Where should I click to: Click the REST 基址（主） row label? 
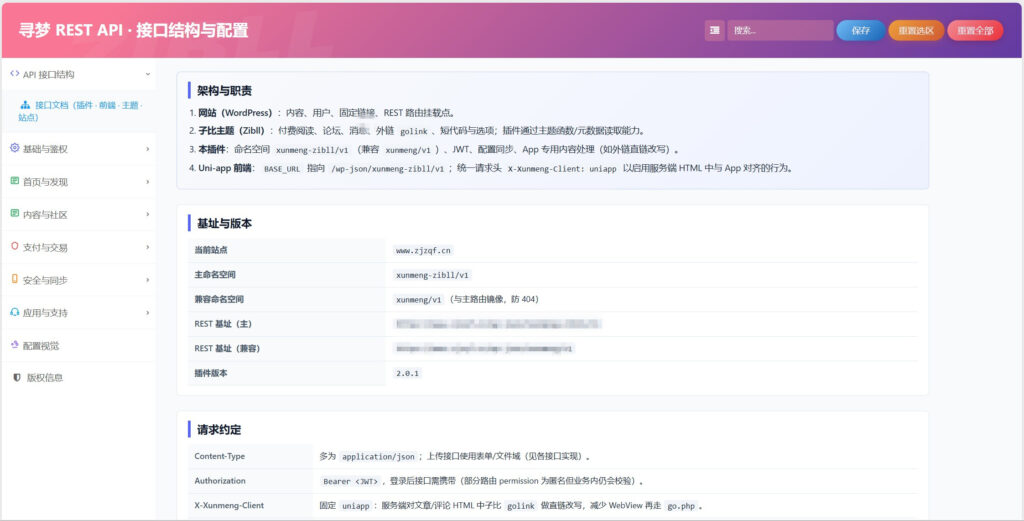[x=223, y=324]
